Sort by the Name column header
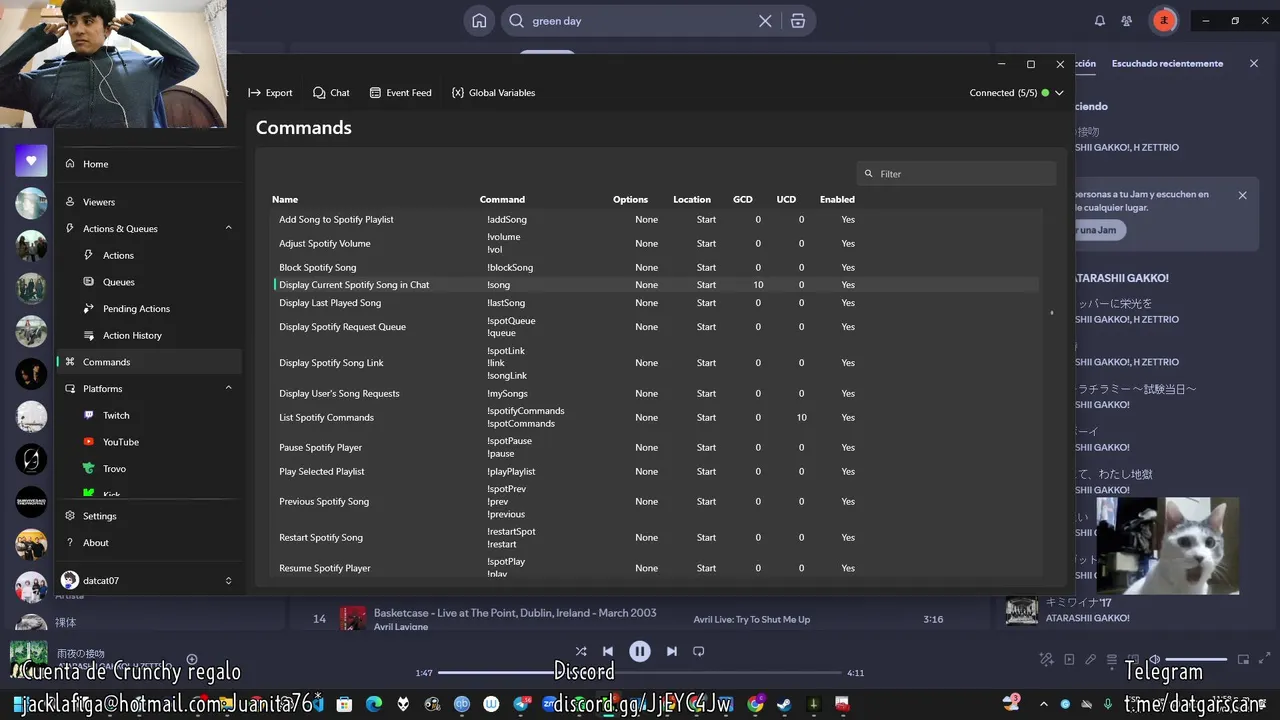 [285, 199]
